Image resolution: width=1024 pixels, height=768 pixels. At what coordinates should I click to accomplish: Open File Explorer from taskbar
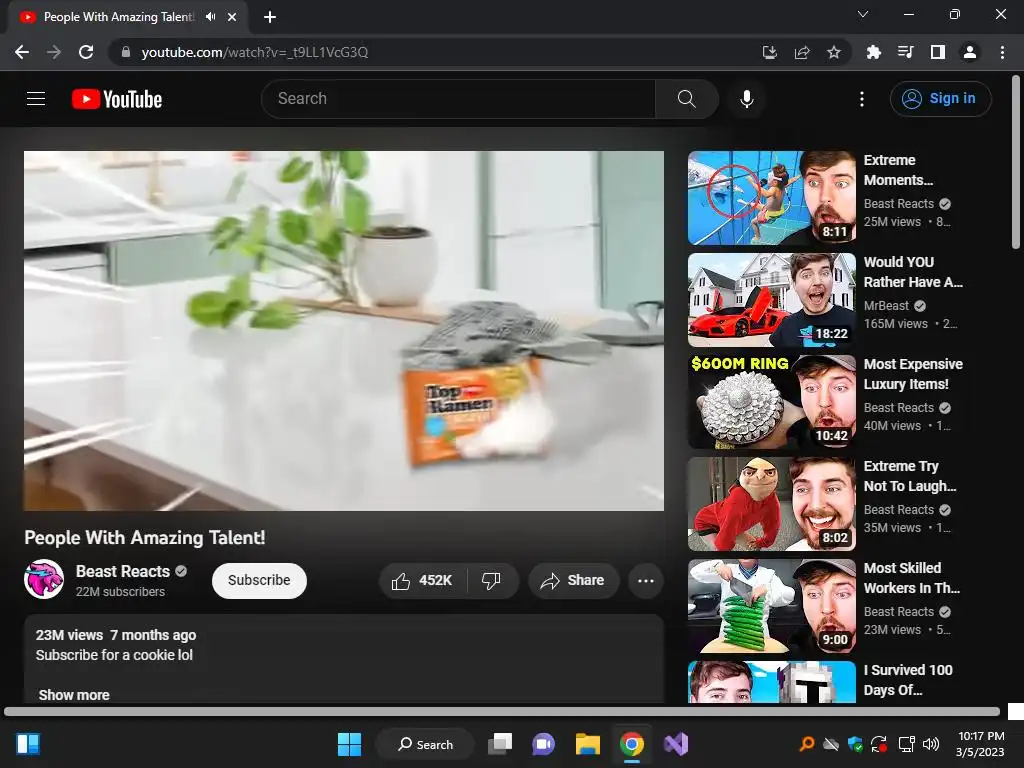588,744
